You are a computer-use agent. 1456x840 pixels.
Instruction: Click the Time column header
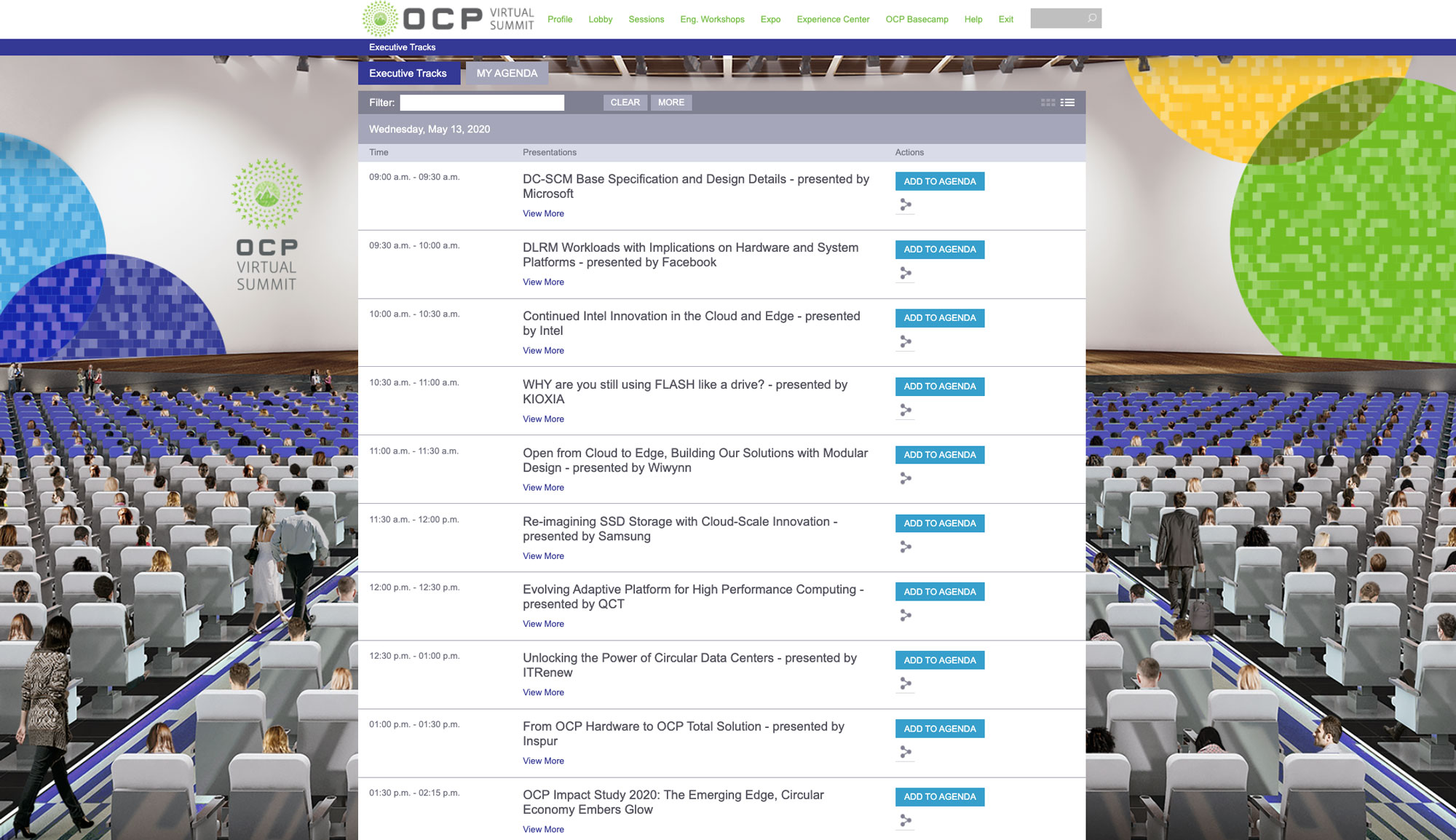click(379, 152)
